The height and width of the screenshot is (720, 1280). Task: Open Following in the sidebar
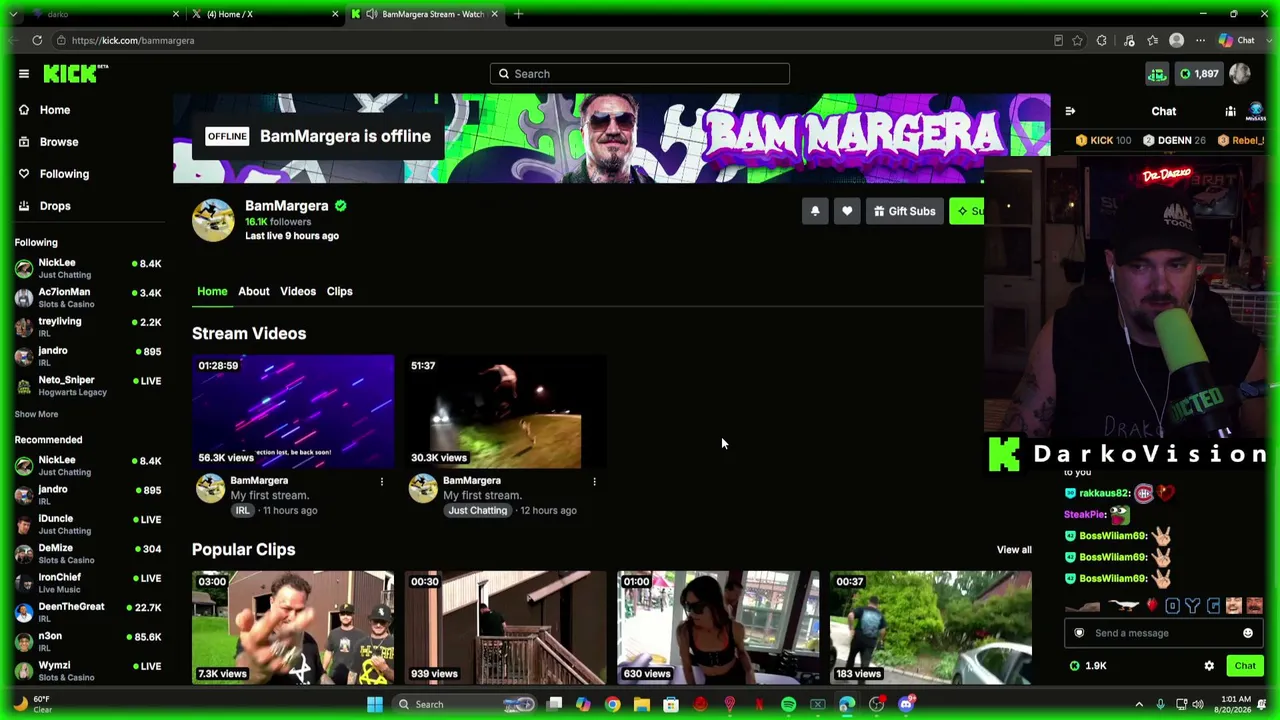[64, 174]
